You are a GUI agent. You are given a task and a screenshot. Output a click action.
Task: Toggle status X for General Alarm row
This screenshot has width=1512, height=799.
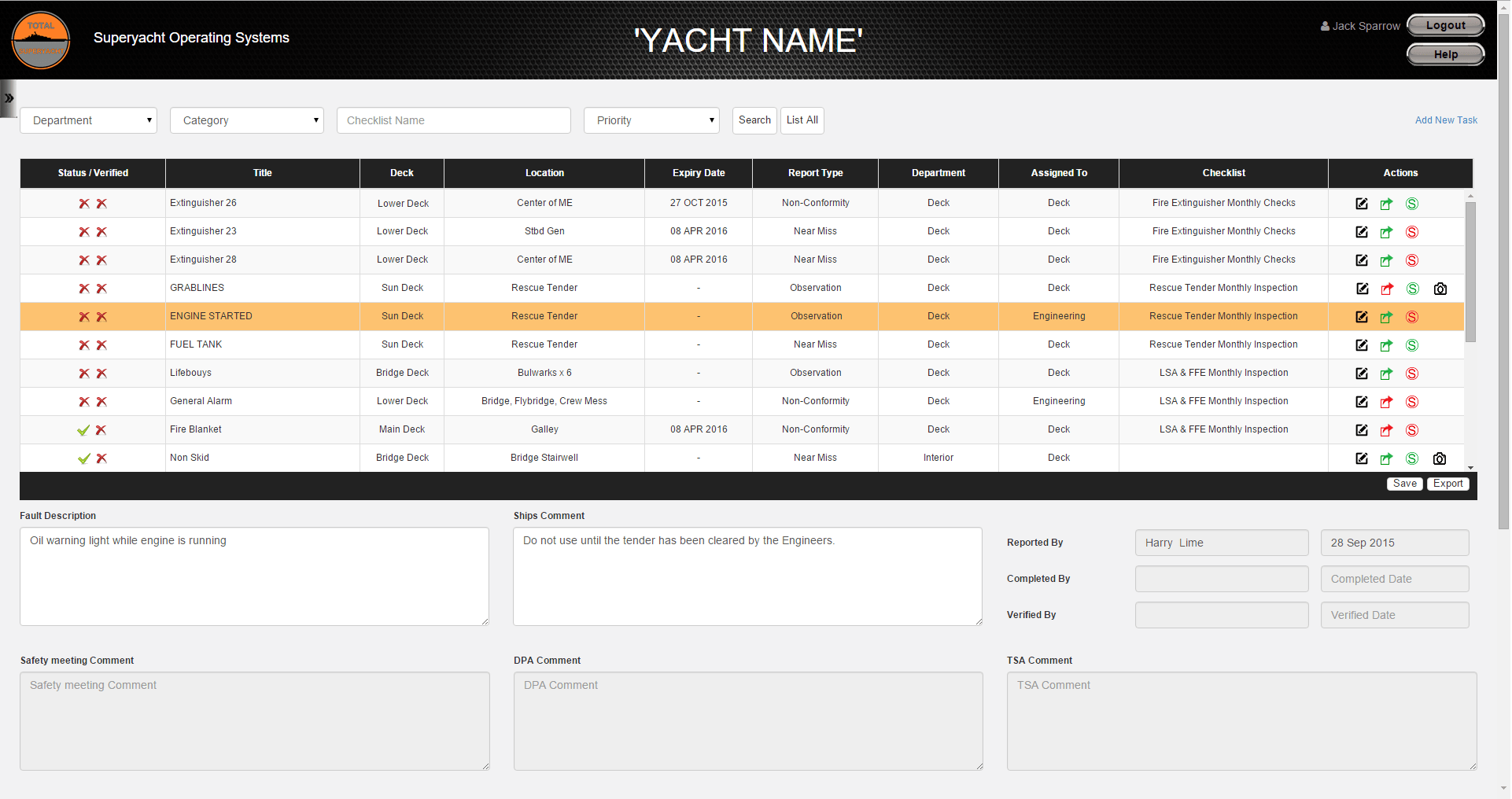84,402
